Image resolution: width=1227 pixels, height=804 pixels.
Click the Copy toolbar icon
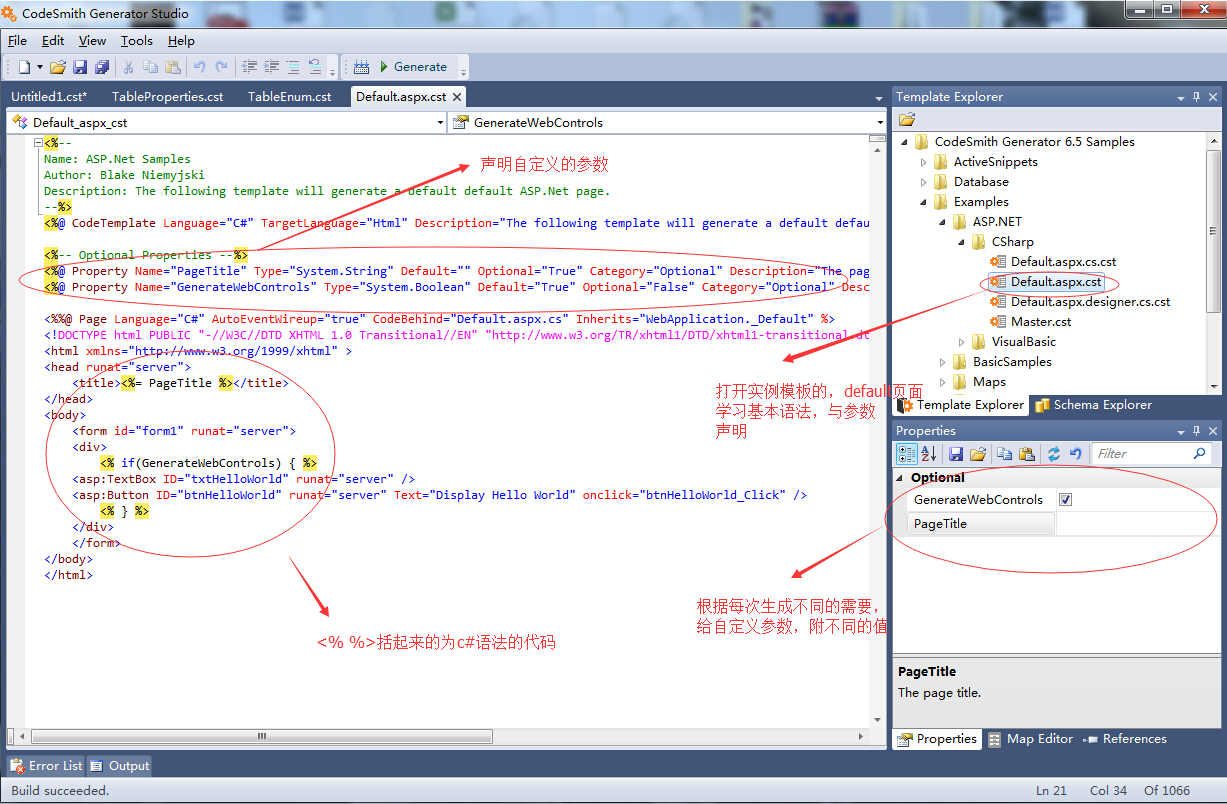point(151,67)
